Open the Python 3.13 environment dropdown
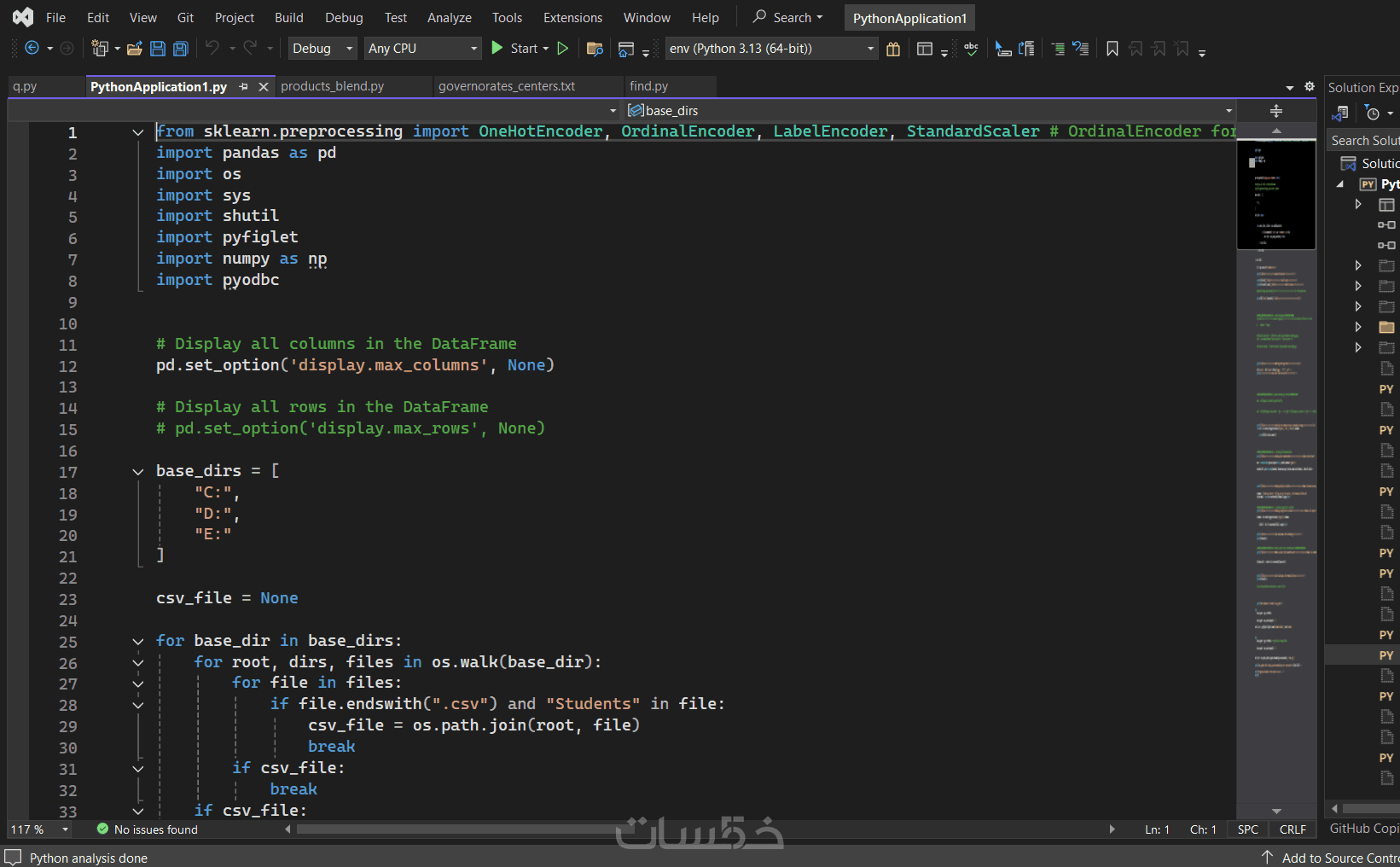Screen dimensions: 1400x867 [x=772, y=49]
